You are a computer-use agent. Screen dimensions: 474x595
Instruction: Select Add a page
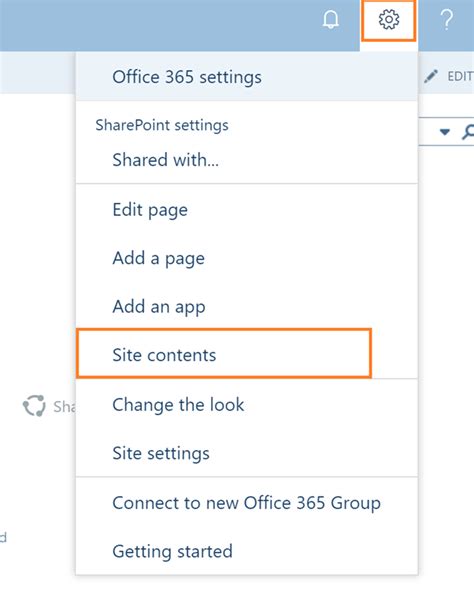click(247, 258)
